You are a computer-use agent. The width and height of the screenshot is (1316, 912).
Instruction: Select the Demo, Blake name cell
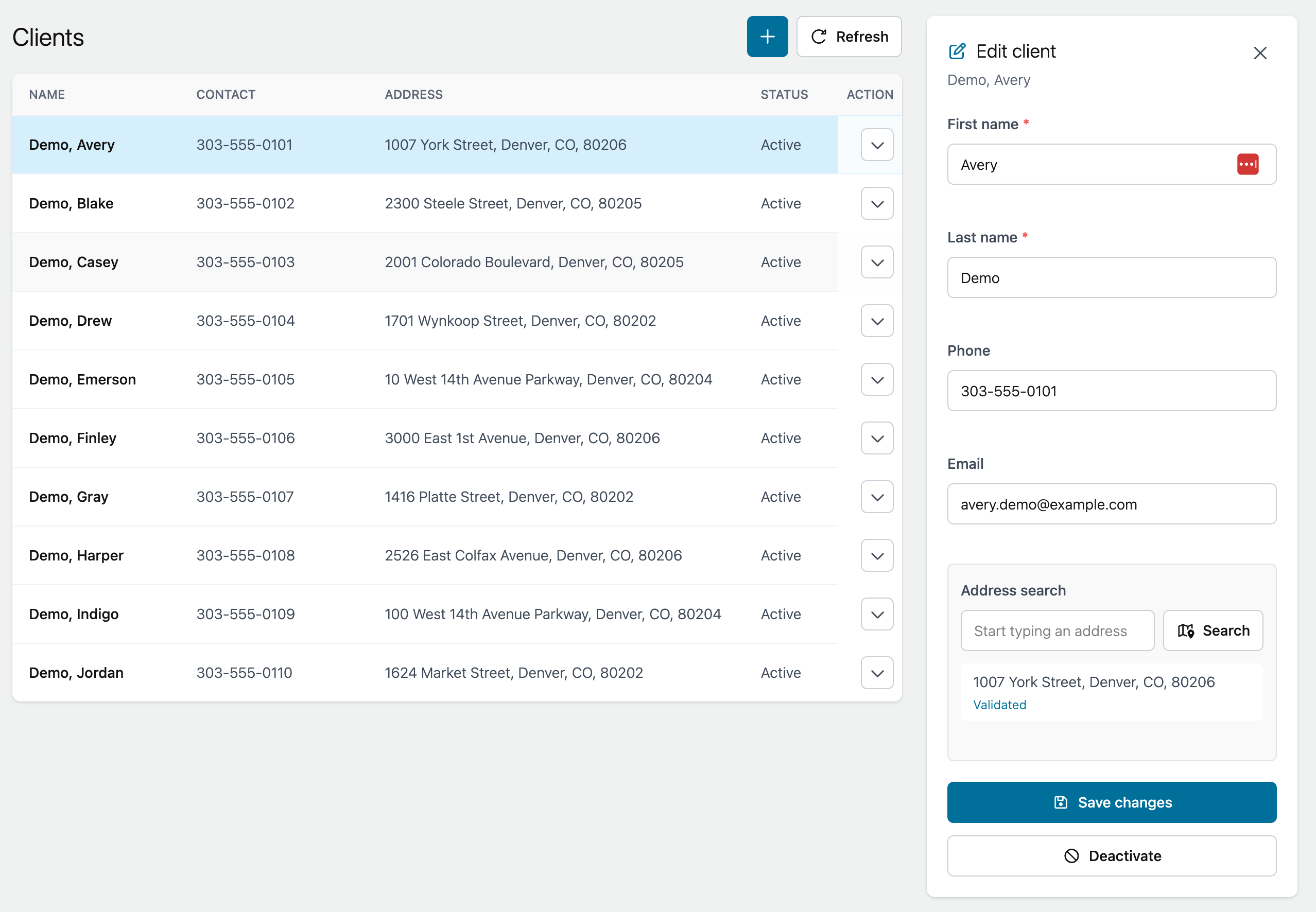[71, 204]
